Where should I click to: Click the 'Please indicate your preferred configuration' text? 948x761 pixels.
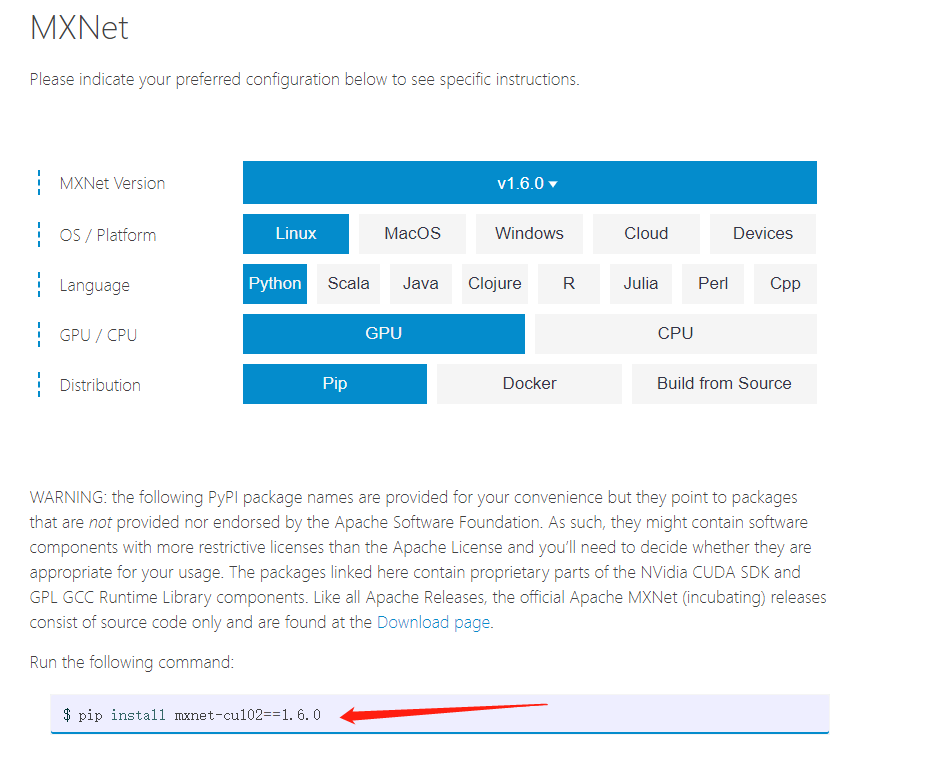[x=305, y=79]
